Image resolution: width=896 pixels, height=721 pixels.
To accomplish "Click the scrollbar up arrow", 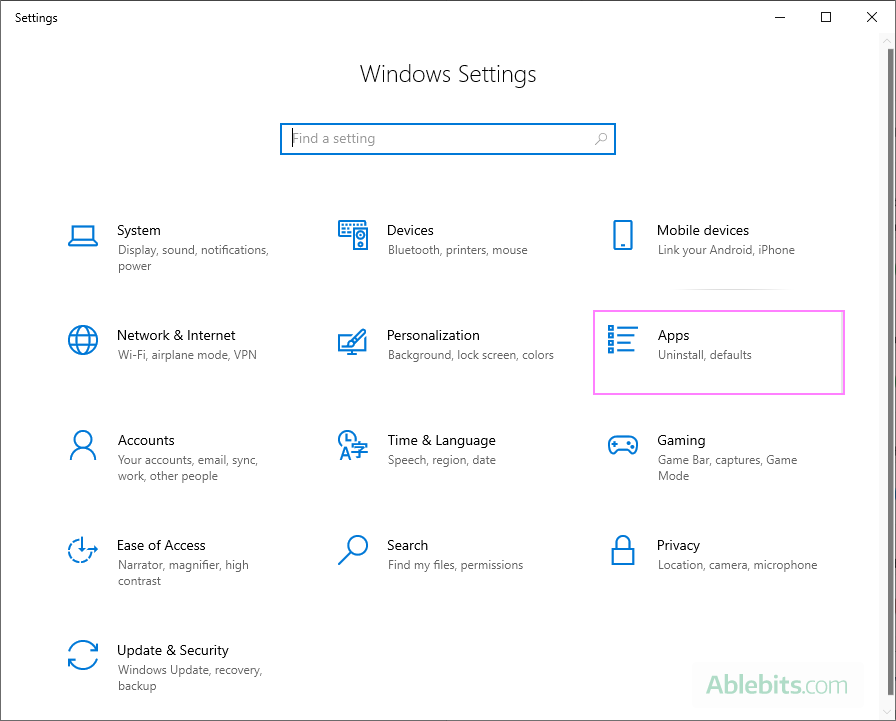I will (887, 41).
